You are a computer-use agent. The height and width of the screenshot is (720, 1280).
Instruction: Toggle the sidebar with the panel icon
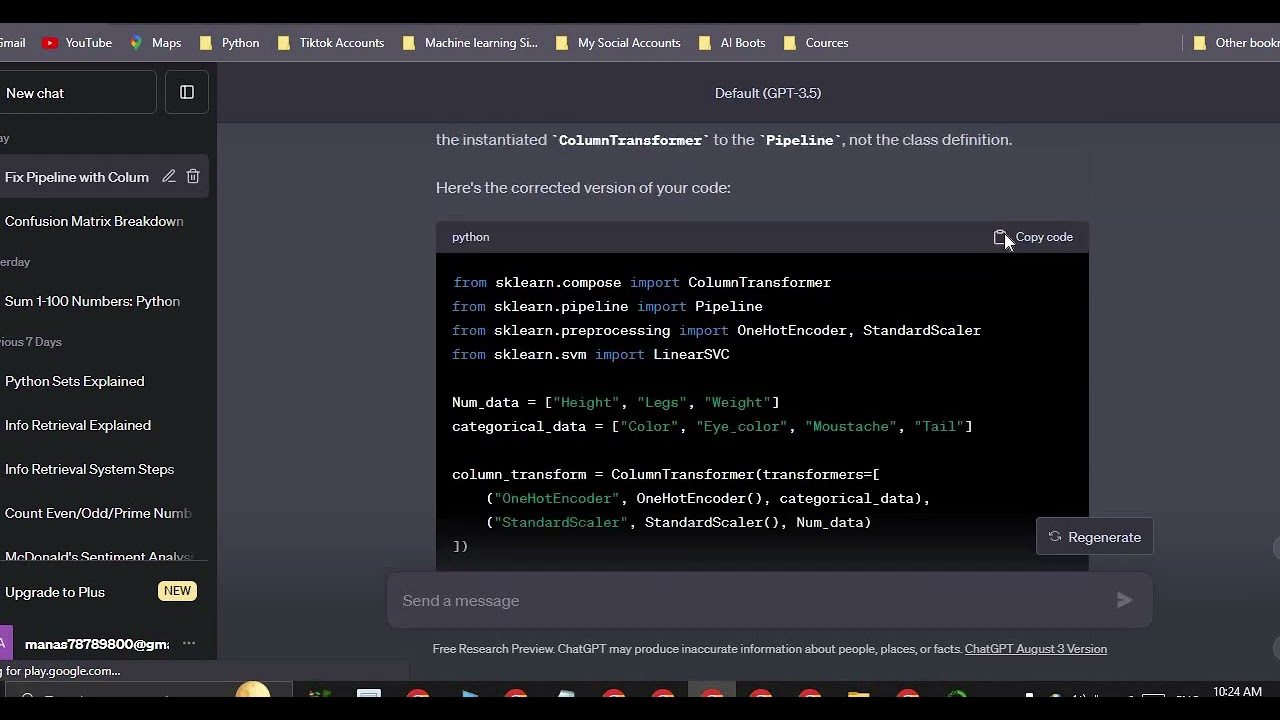(187, 92)
